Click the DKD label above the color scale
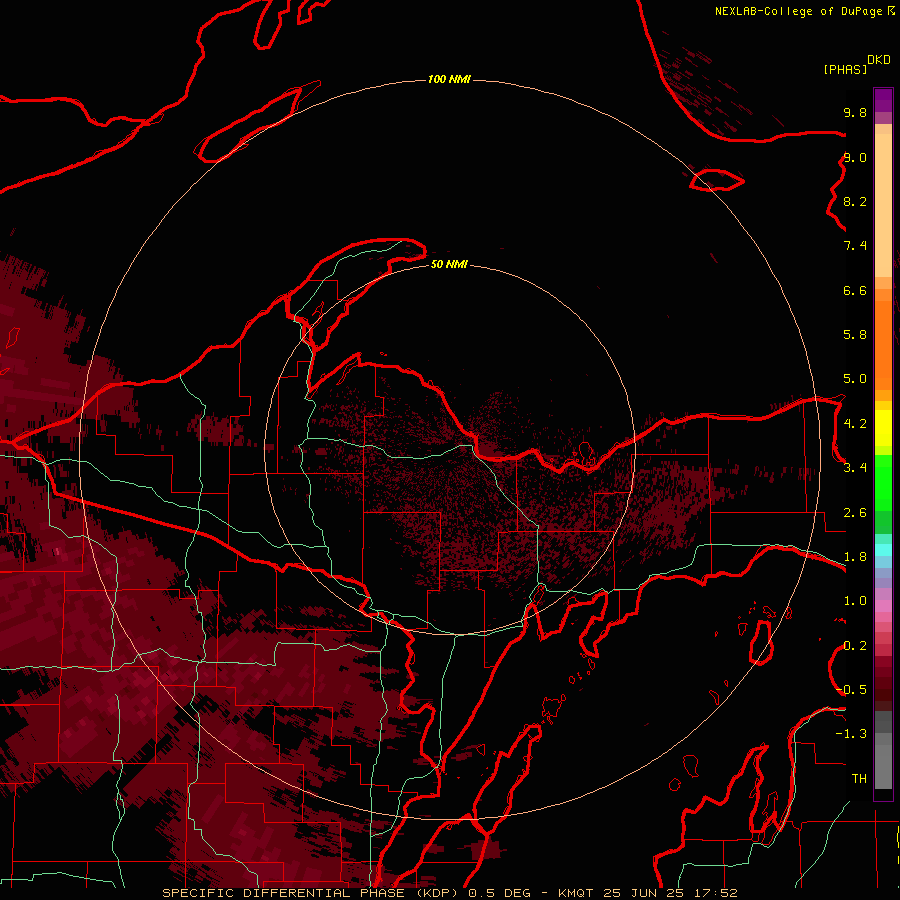Image resolution: width=900 pixels, height=900 pixels. coord(879,60)
